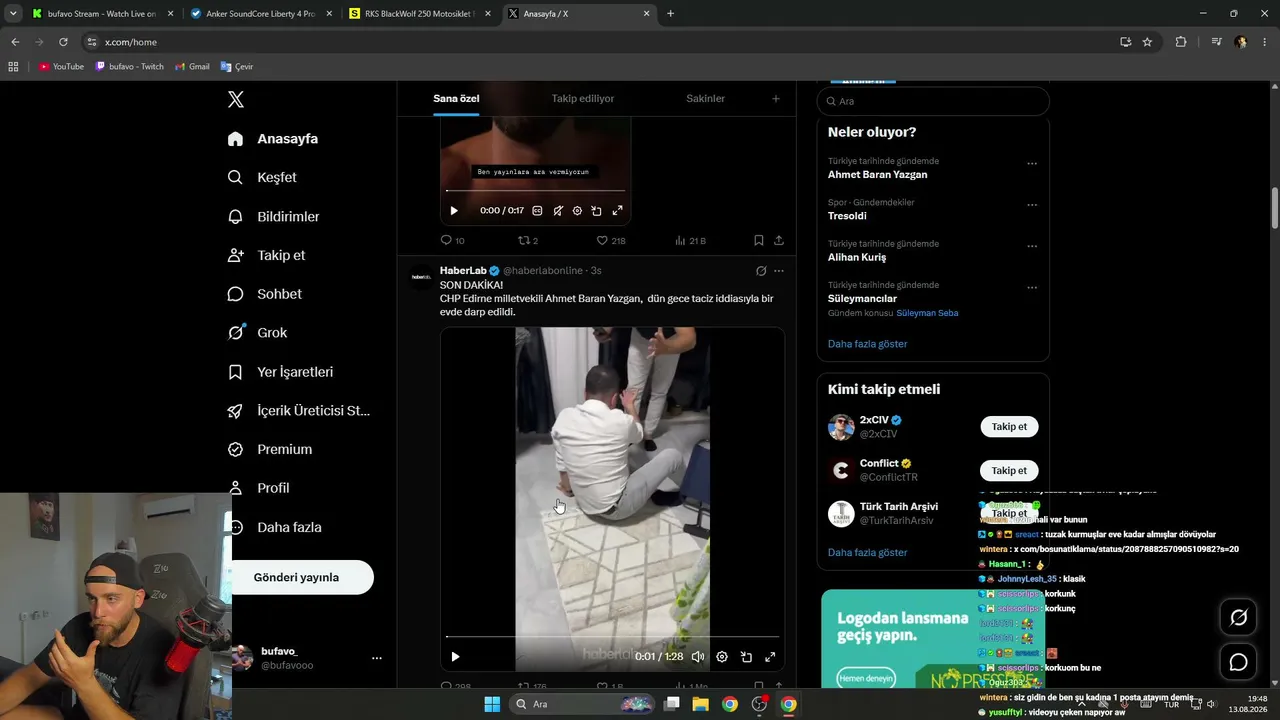Open the floating Grok button at right
This screenshot has height=720, width=1280.
[x=1238, y=618]
